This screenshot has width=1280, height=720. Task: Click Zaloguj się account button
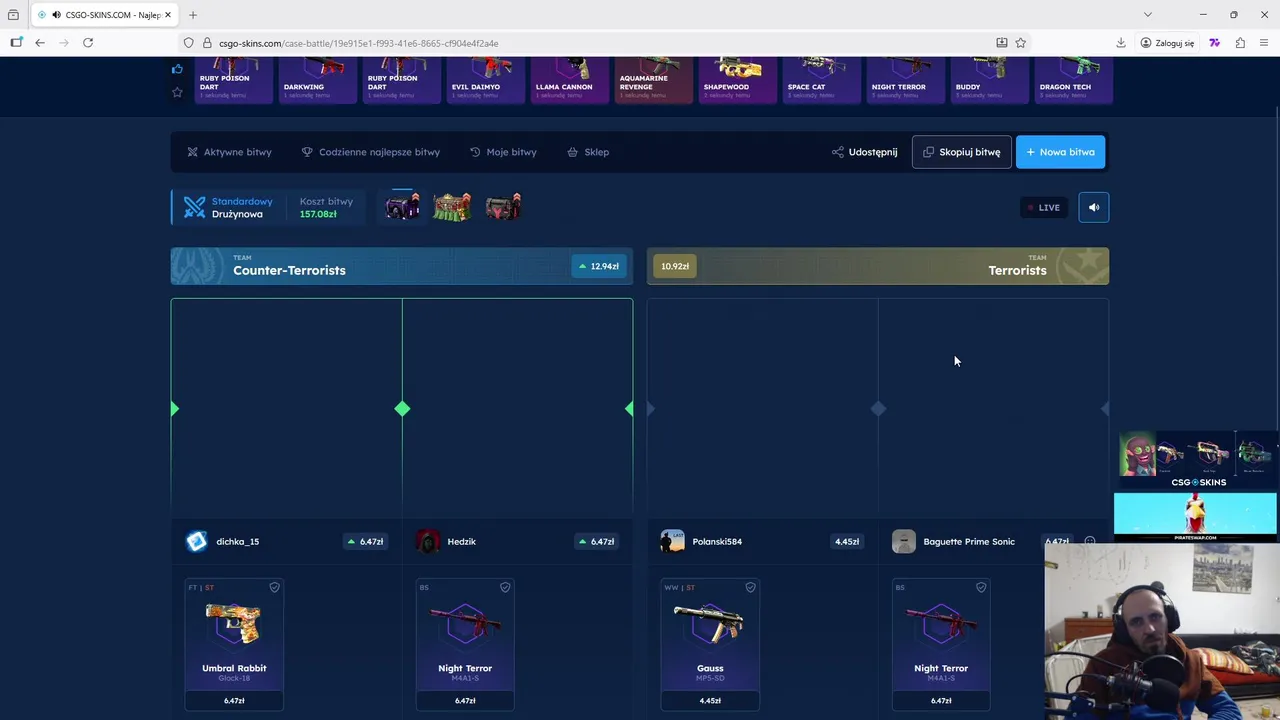coord(1168,43)
